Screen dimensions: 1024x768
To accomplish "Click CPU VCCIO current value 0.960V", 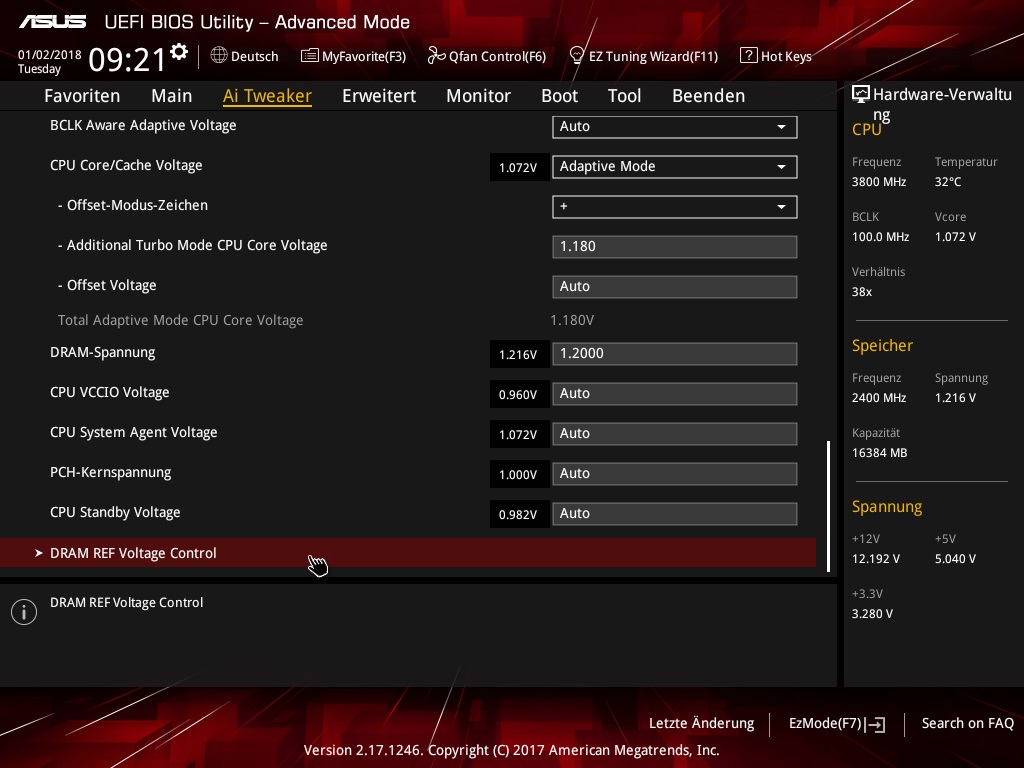I will tap(518, 394).
